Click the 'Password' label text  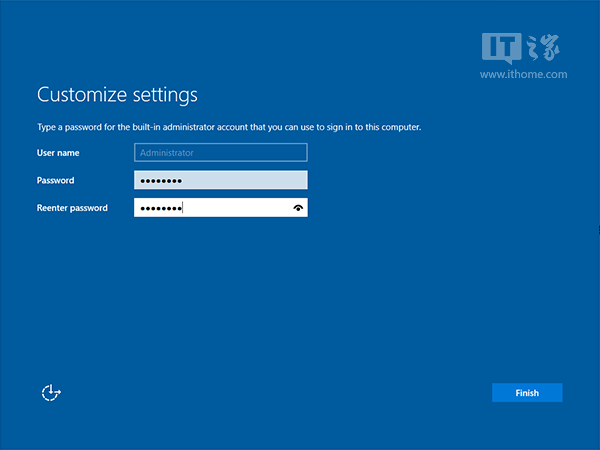click(55, 180)
